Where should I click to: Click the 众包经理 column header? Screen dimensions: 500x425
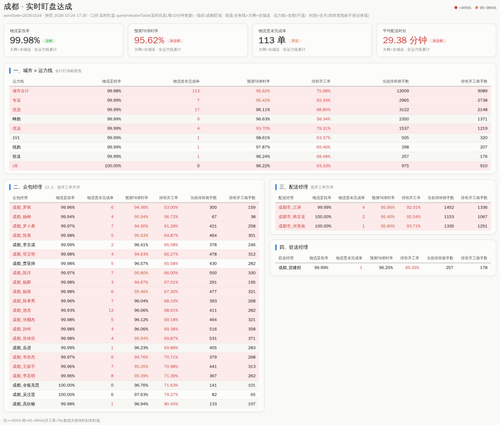click(20, 198)
